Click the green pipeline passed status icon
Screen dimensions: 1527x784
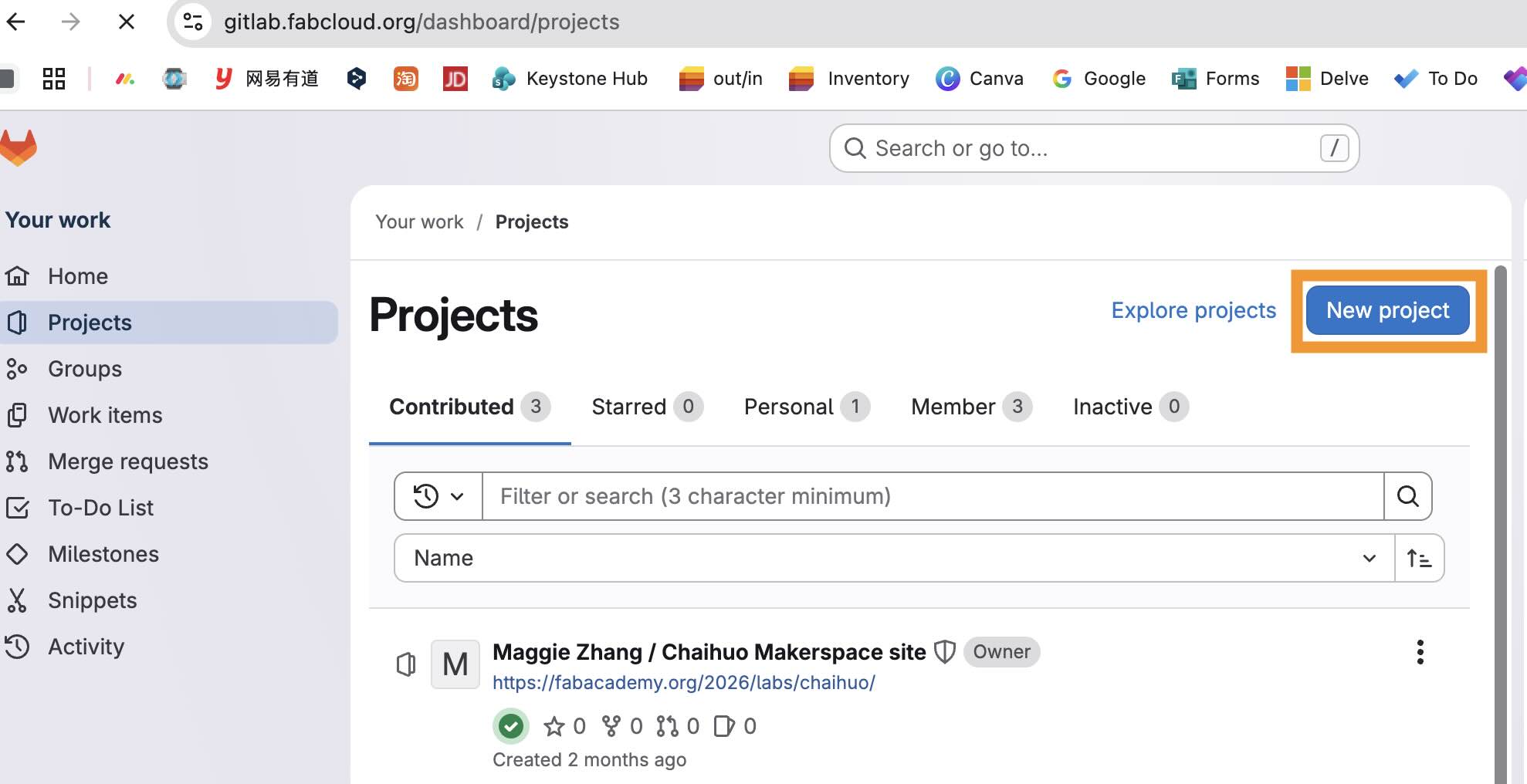pyautogui.click(x=510, y=726)
